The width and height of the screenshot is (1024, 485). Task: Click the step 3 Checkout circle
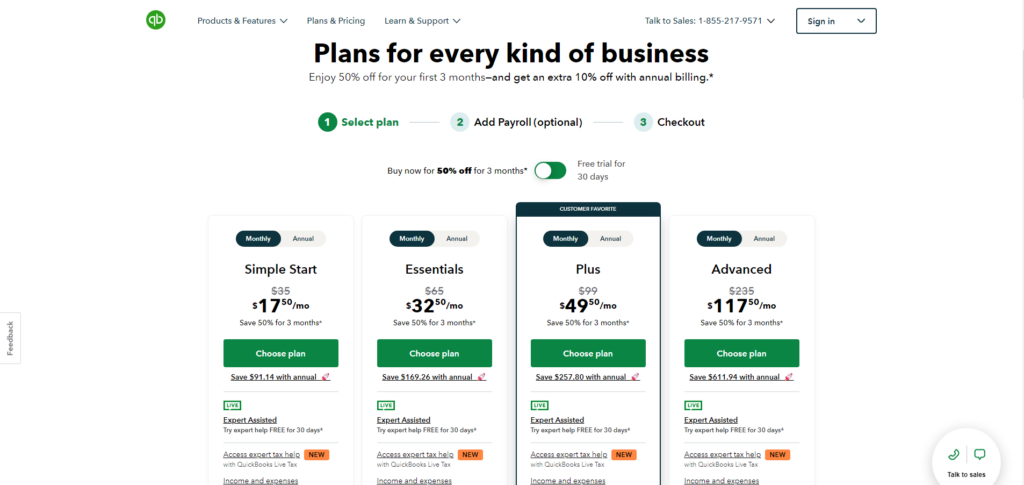click(643, 122)
